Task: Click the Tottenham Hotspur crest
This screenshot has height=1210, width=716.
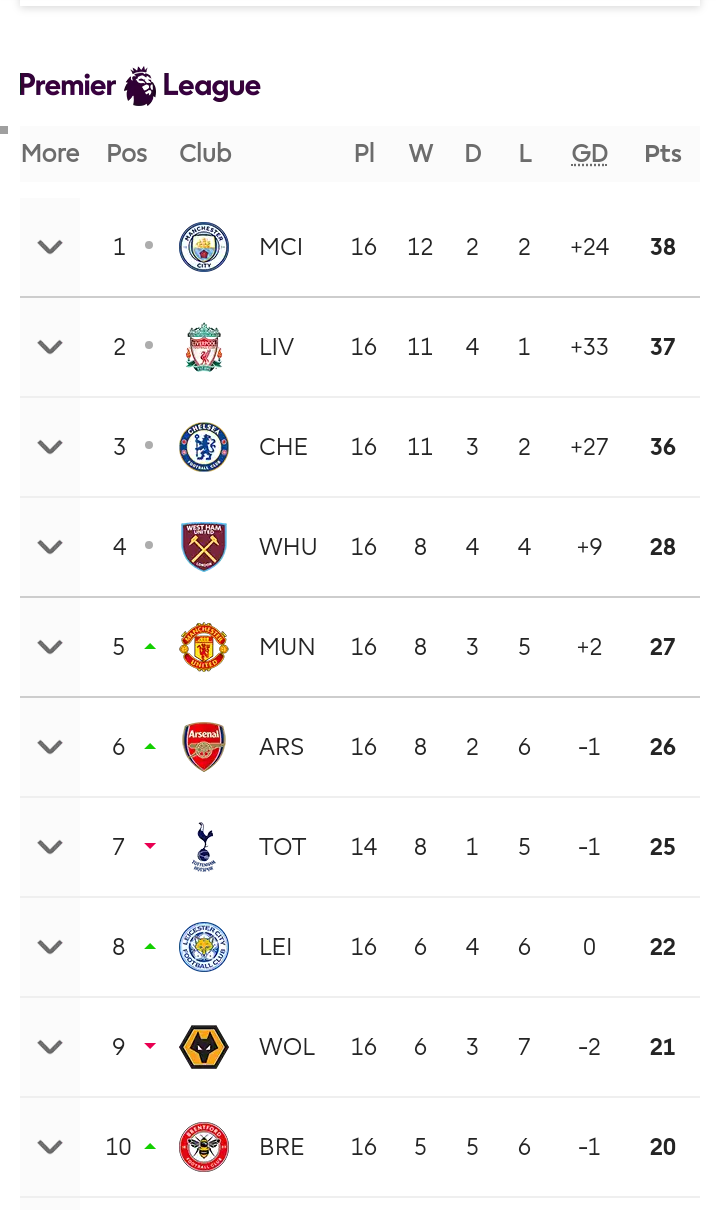Action: pos(204,847)
